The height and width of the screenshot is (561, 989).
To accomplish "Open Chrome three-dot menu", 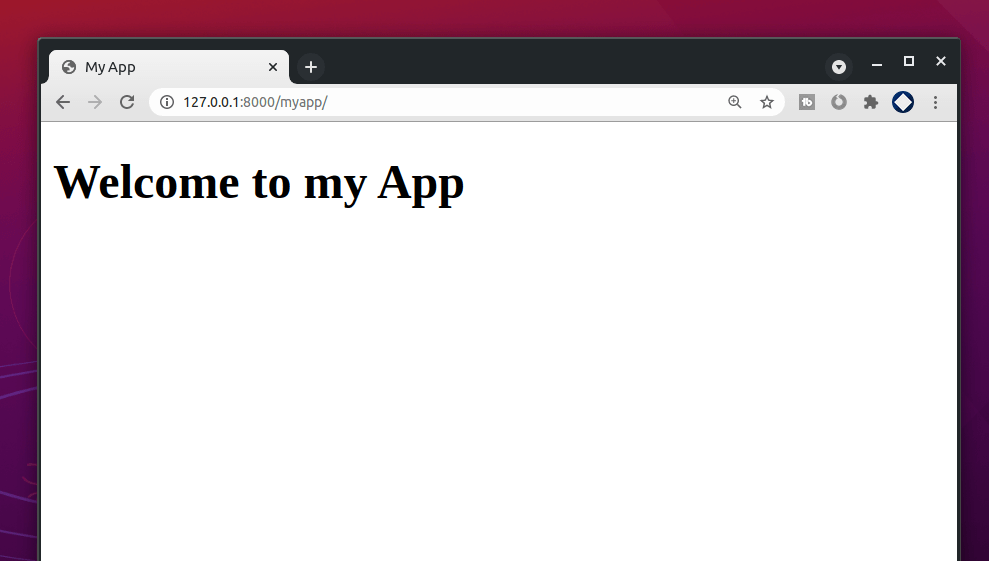I will (x=935, y=102).
